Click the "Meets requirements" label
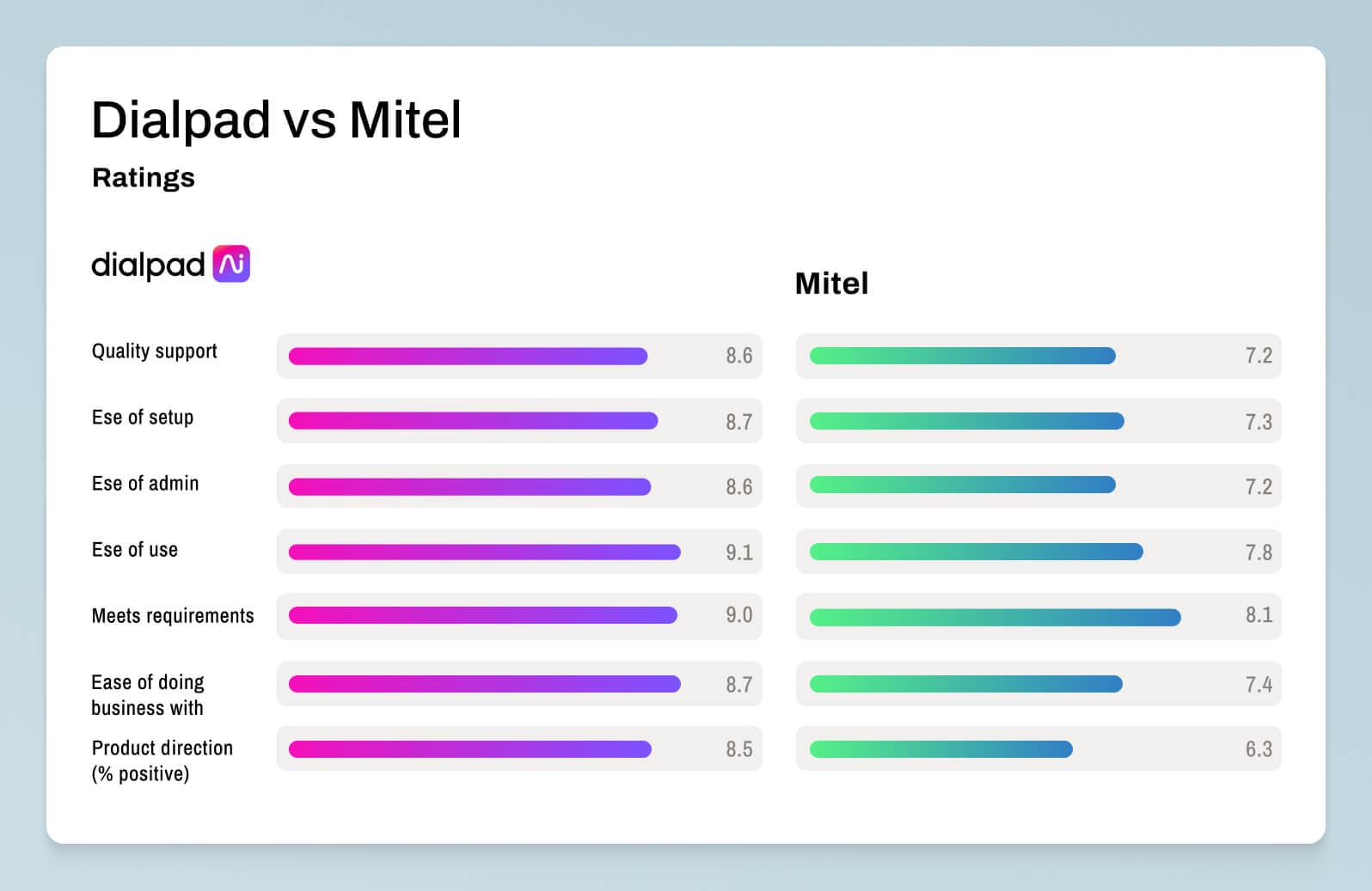The width and height of the screenshot is (1372, 891). (173, 616)
